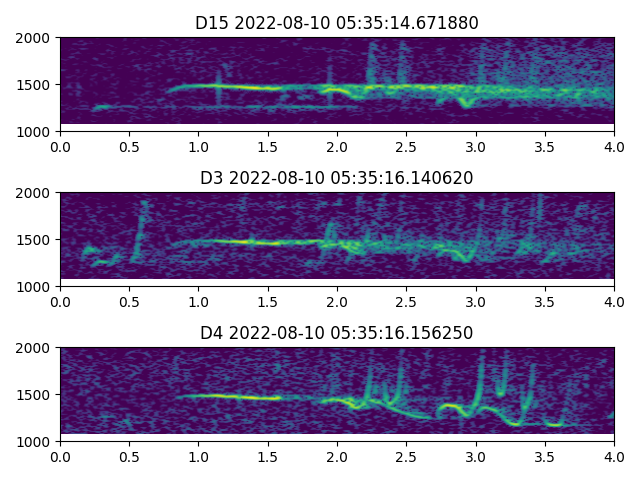Click the 2000 y-axis label on D4 plot
This screenshot has height=480, width=640.
click(35, 348)
